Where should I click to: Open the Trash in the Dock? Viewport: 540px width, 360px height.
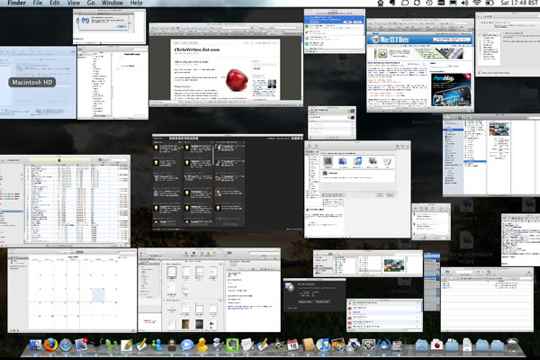513,345
